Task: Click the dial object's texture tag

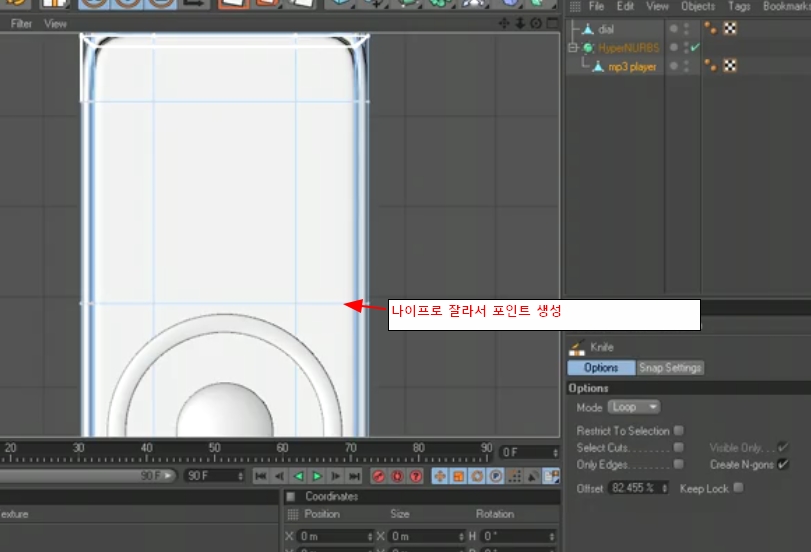Action: [x=730, y=29]
